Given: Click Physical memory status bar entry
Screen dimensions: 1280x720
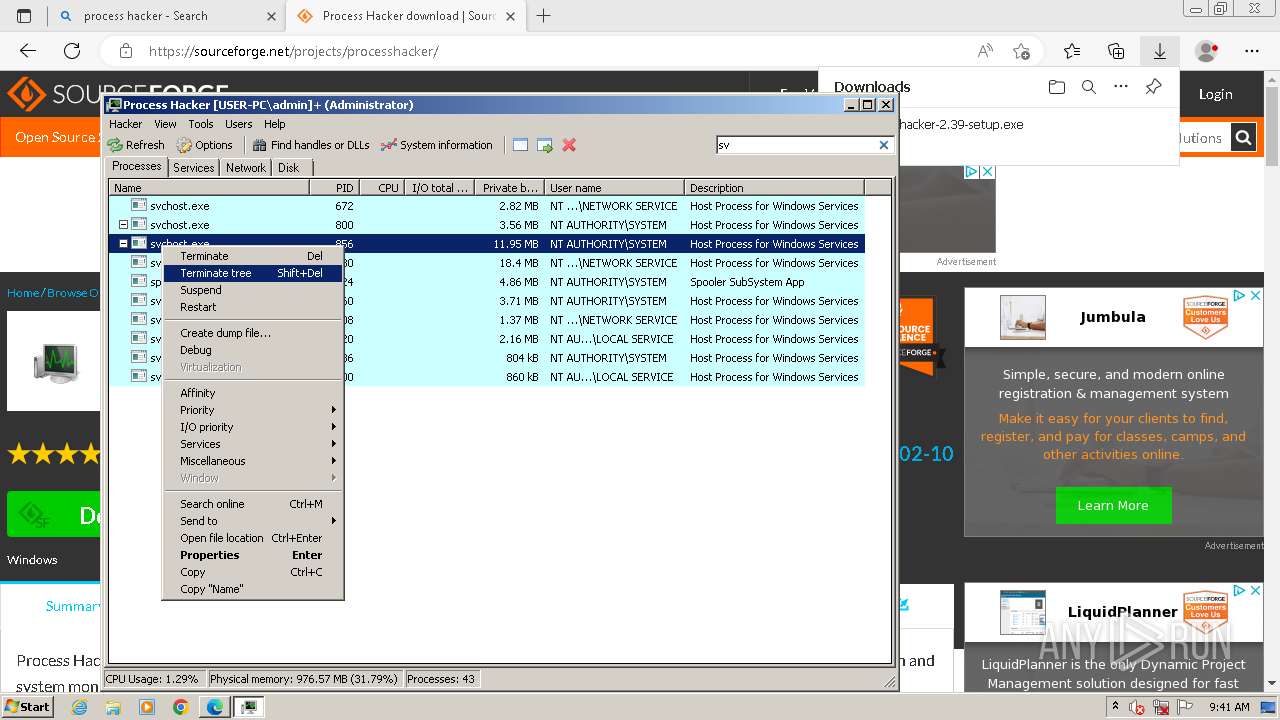Looking at the screenshot, I should click(304, 679).
